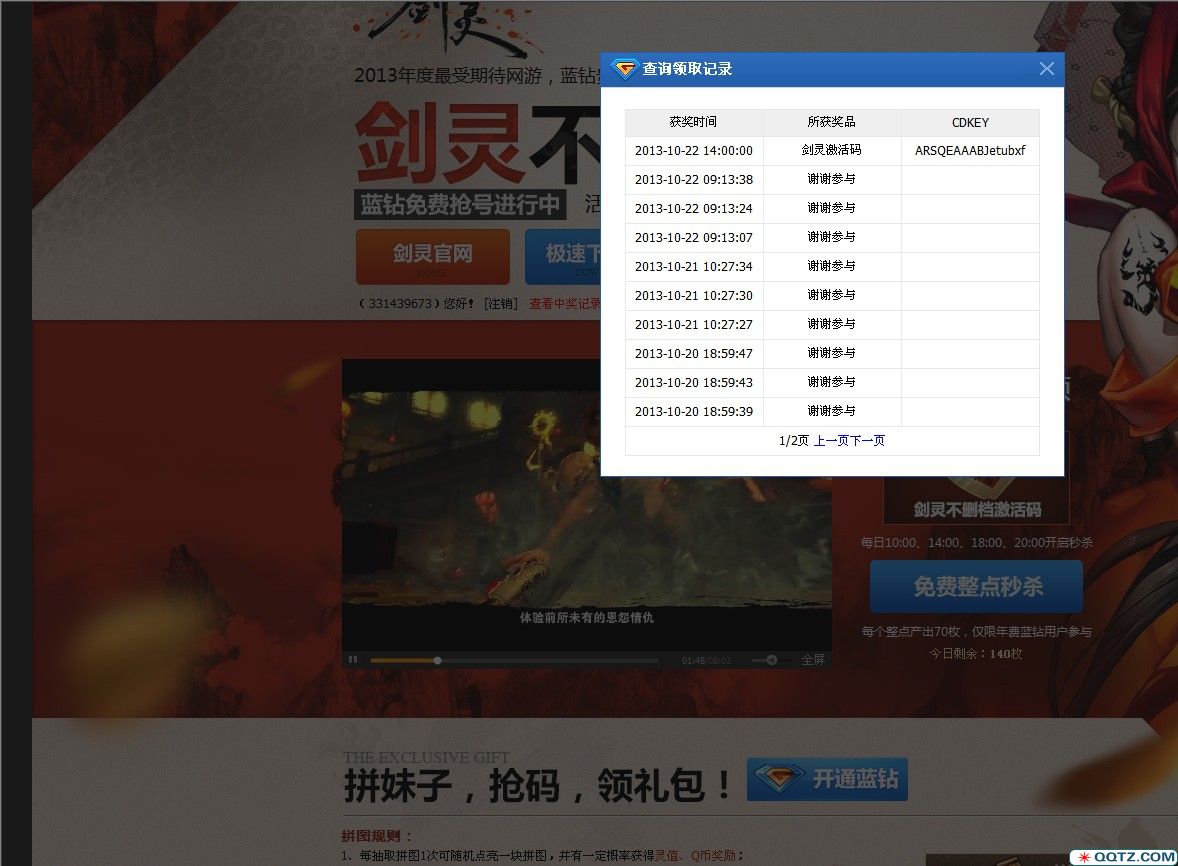Select row 2013-10-21 10:27:30
1178x866 pixels.
point(832,296)
